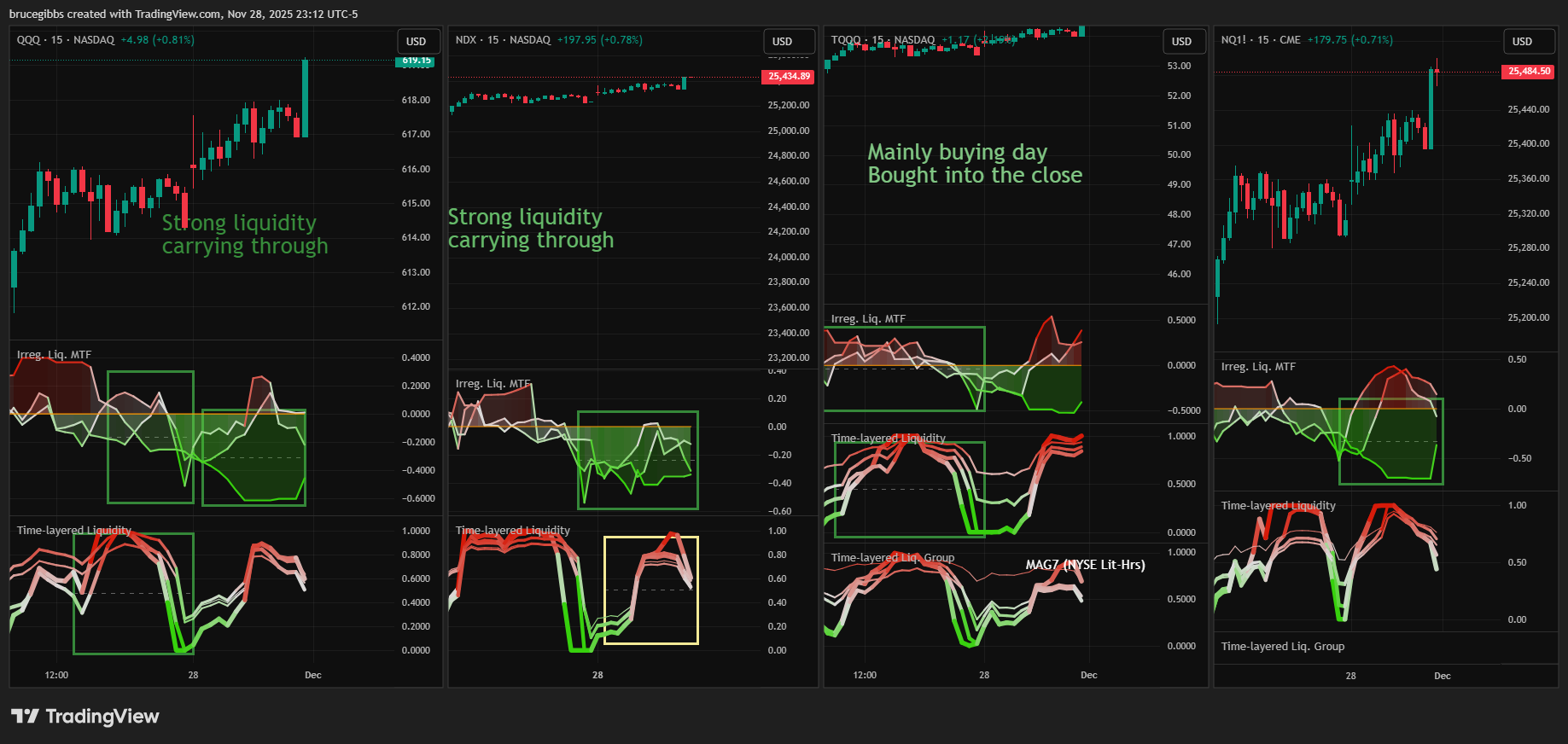This screenshot has width=1568, height=744.
Task: Open the USD currency selector on NDX chart
Action: coord(783,41)
